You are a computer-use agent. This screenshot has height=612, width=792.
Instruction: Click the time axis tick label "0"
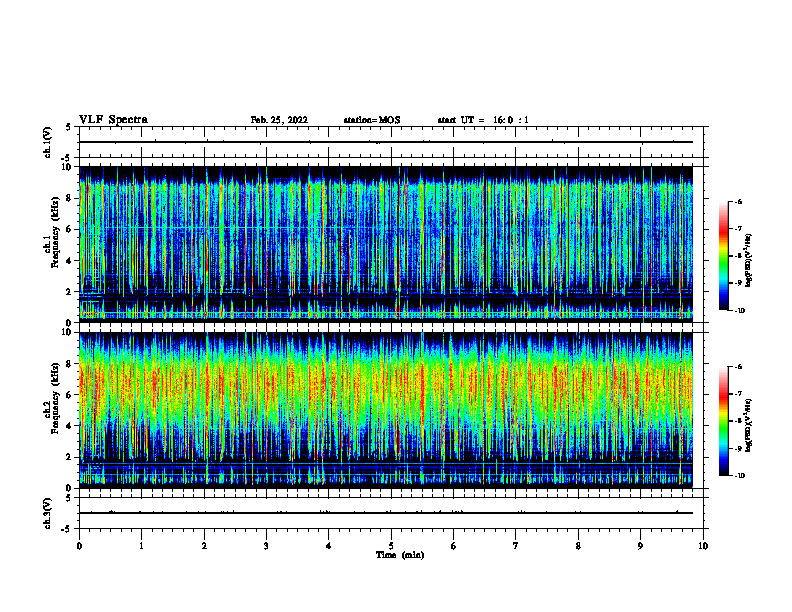[x=79, y=546]
